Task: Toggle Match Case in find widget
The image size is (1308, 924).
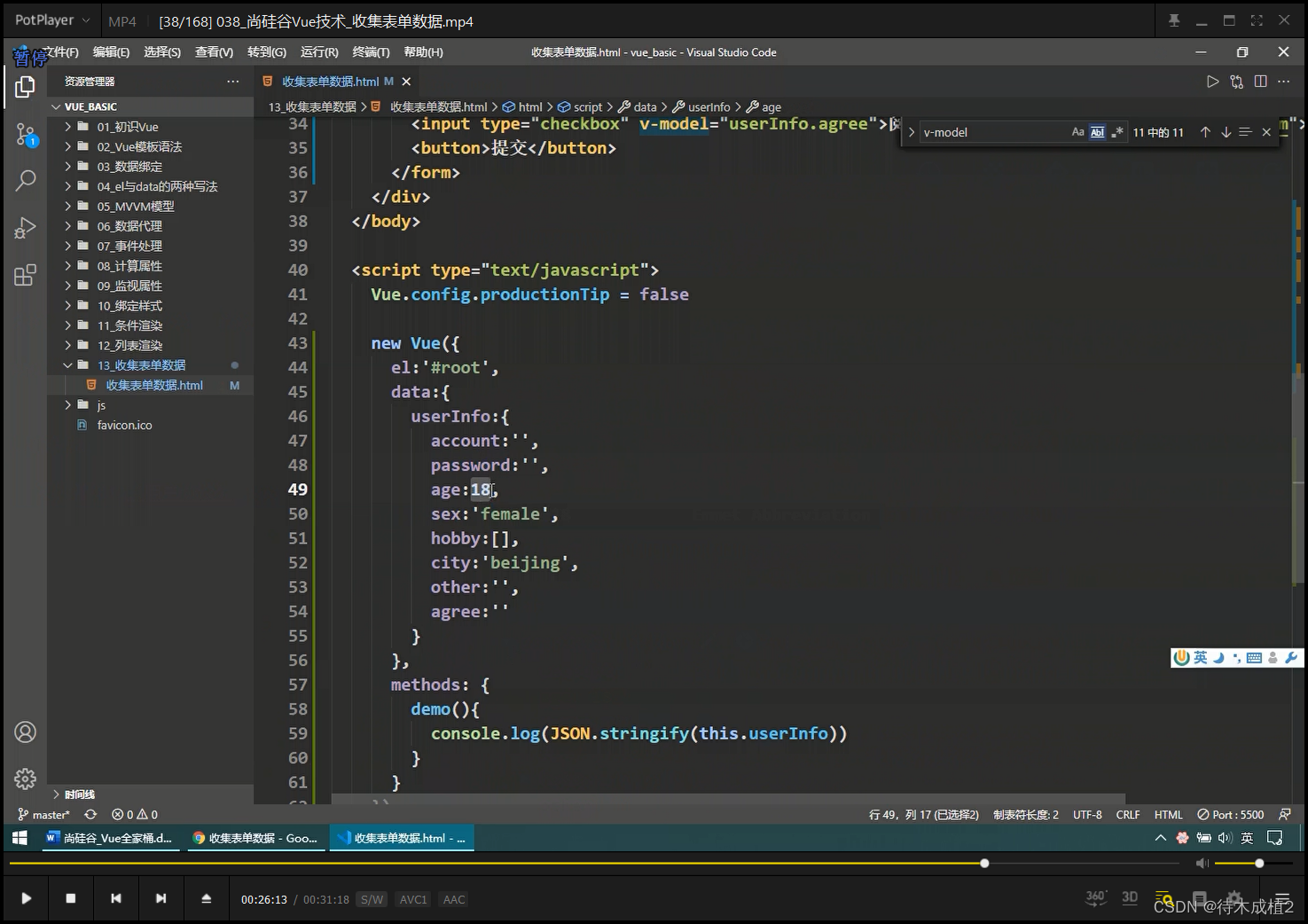Action: (1077, 132)
